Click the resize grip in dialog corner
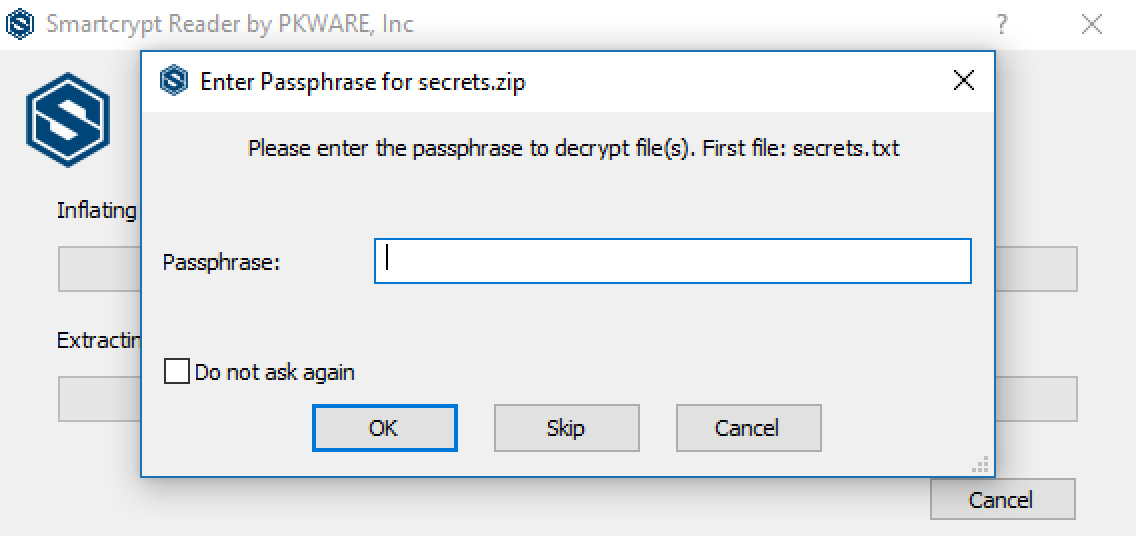Viewport: 1136px width, 536px height. [x=982, y=465]
